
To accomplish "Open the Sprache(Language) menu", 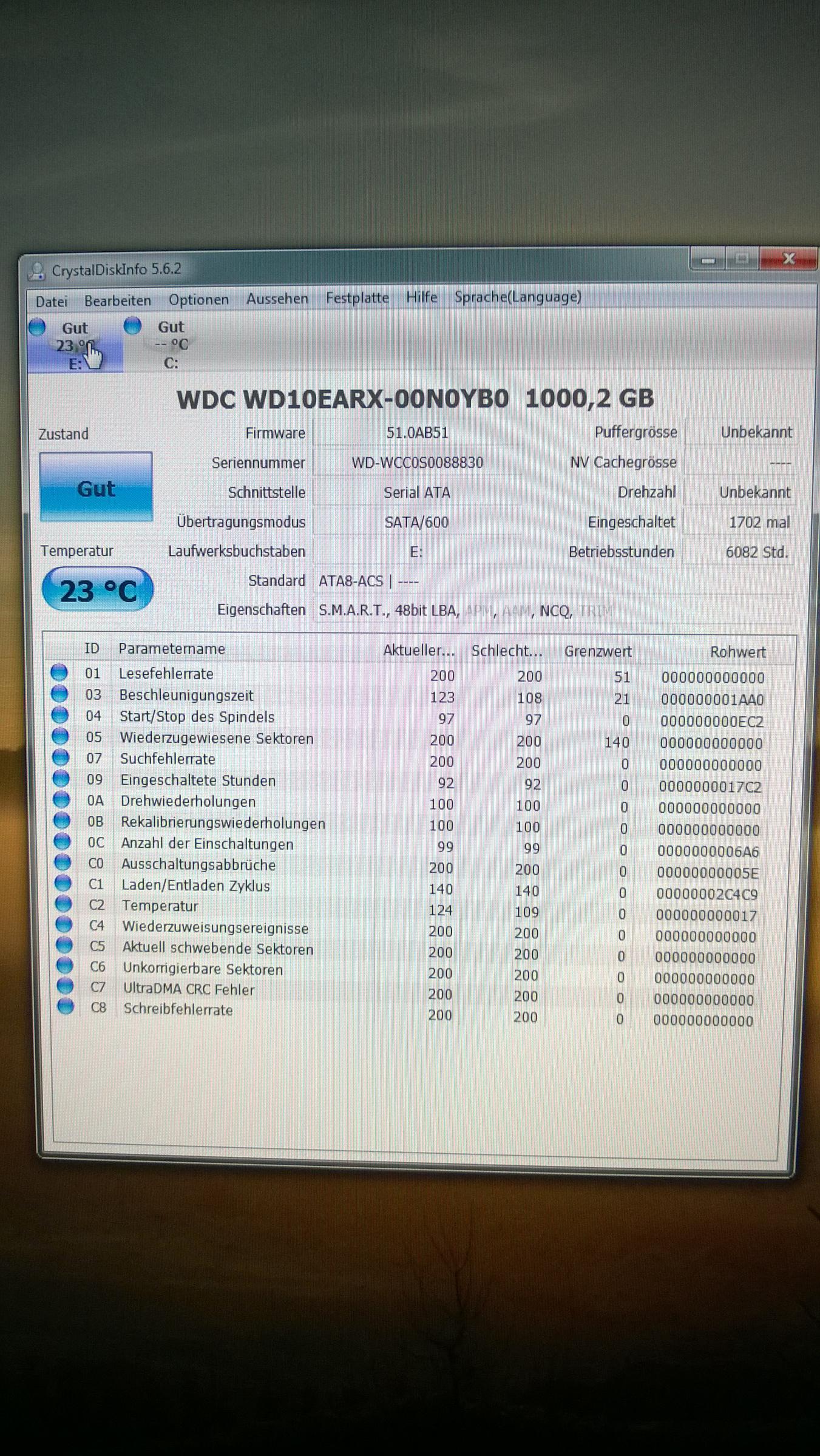I will (518, 297).
